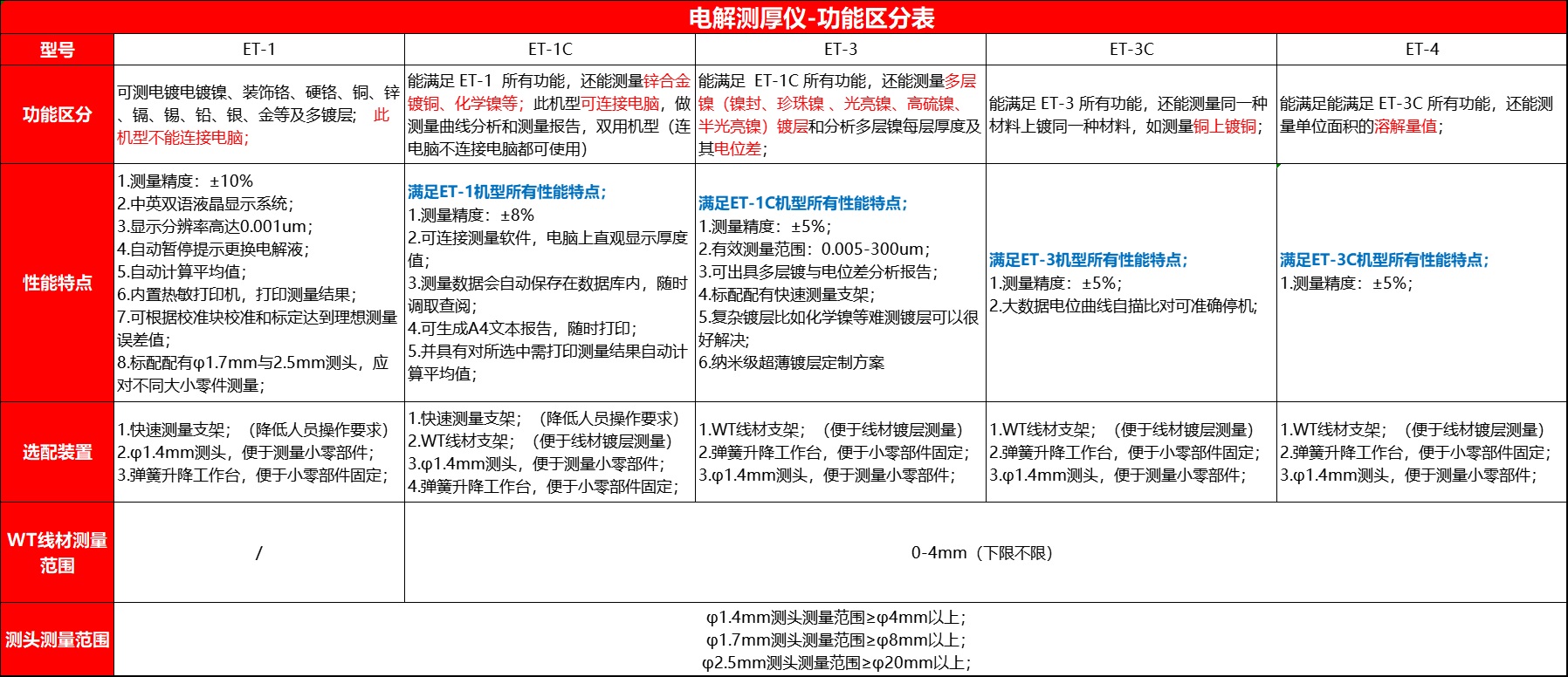Select the ET-1 column header cell
Viewport: 1568px width, 677px height.
258,50
